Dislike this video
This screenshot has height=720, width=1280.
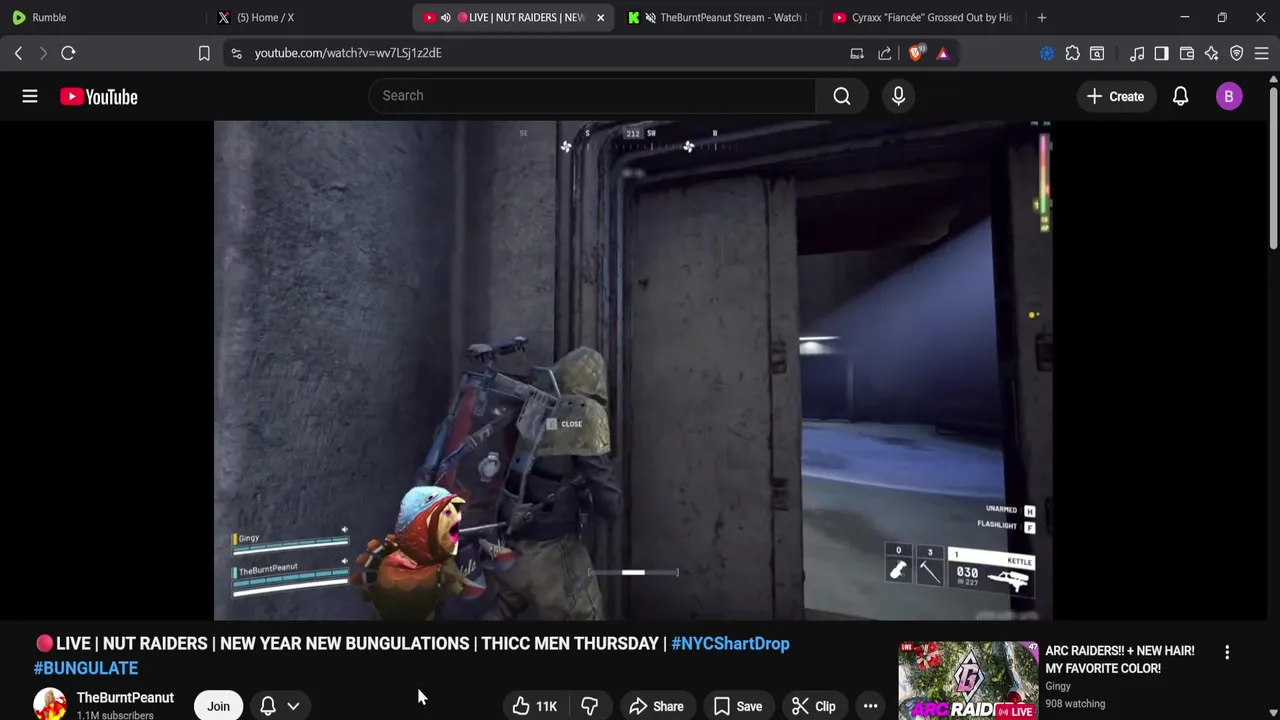pos(590,706)
